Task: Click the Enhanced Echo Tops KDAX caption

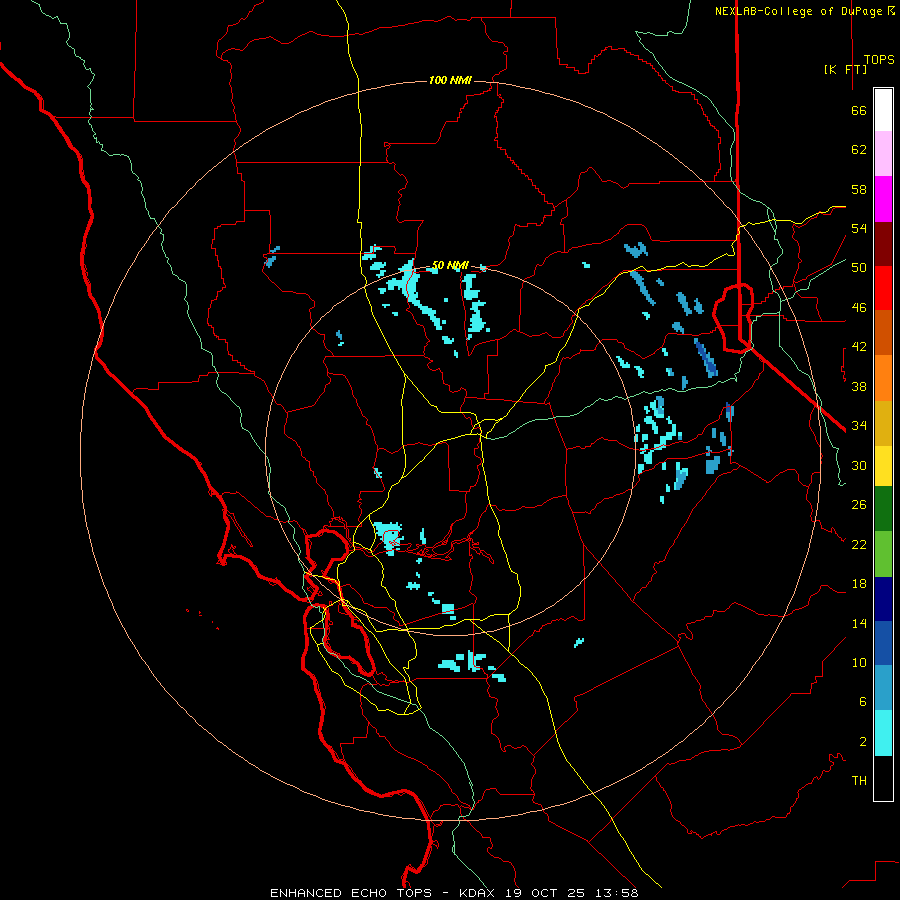Action: [x=454, y=893]
